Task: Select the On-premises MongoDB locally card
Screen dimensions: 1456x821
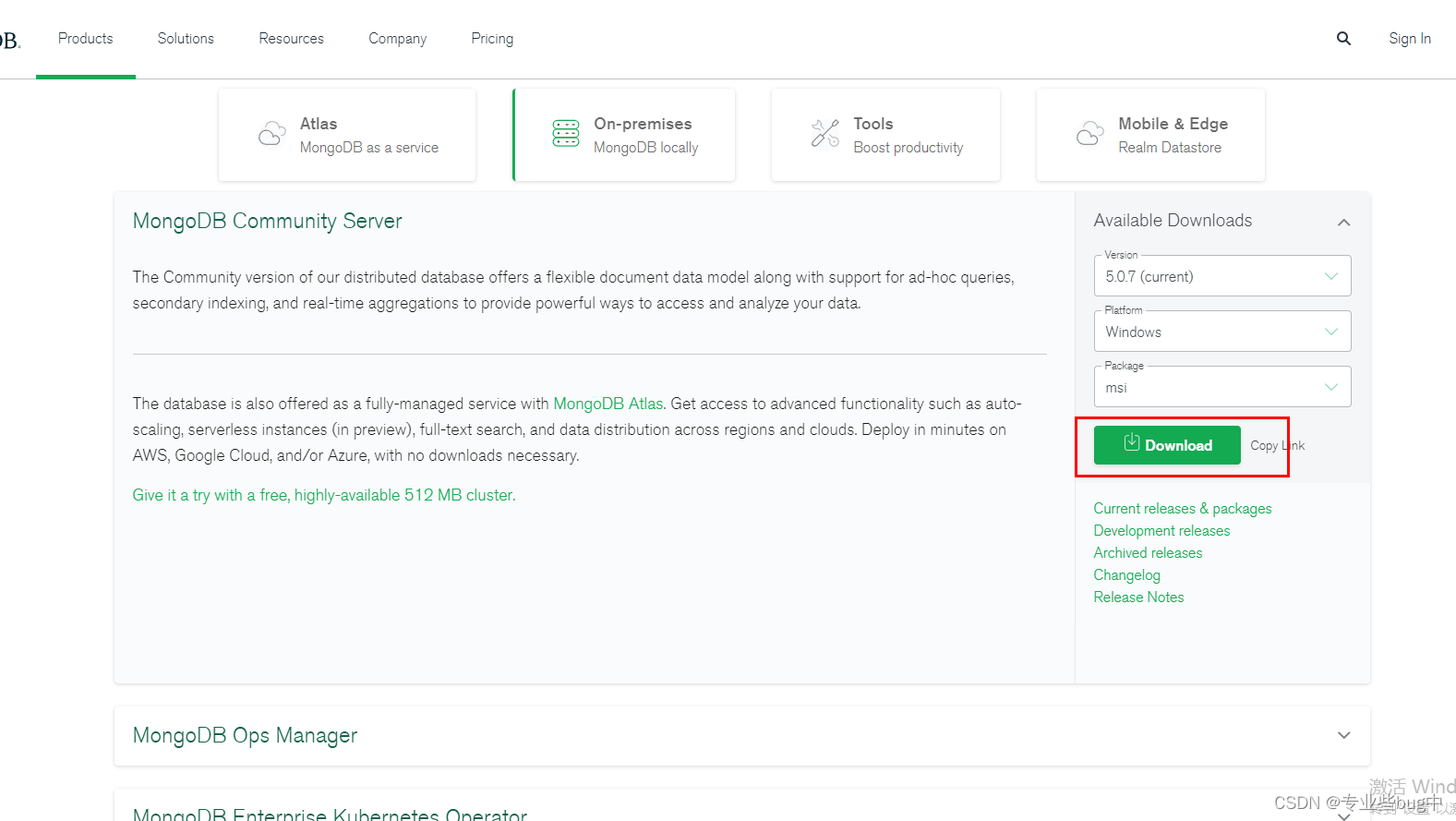Action: [624, 135]
